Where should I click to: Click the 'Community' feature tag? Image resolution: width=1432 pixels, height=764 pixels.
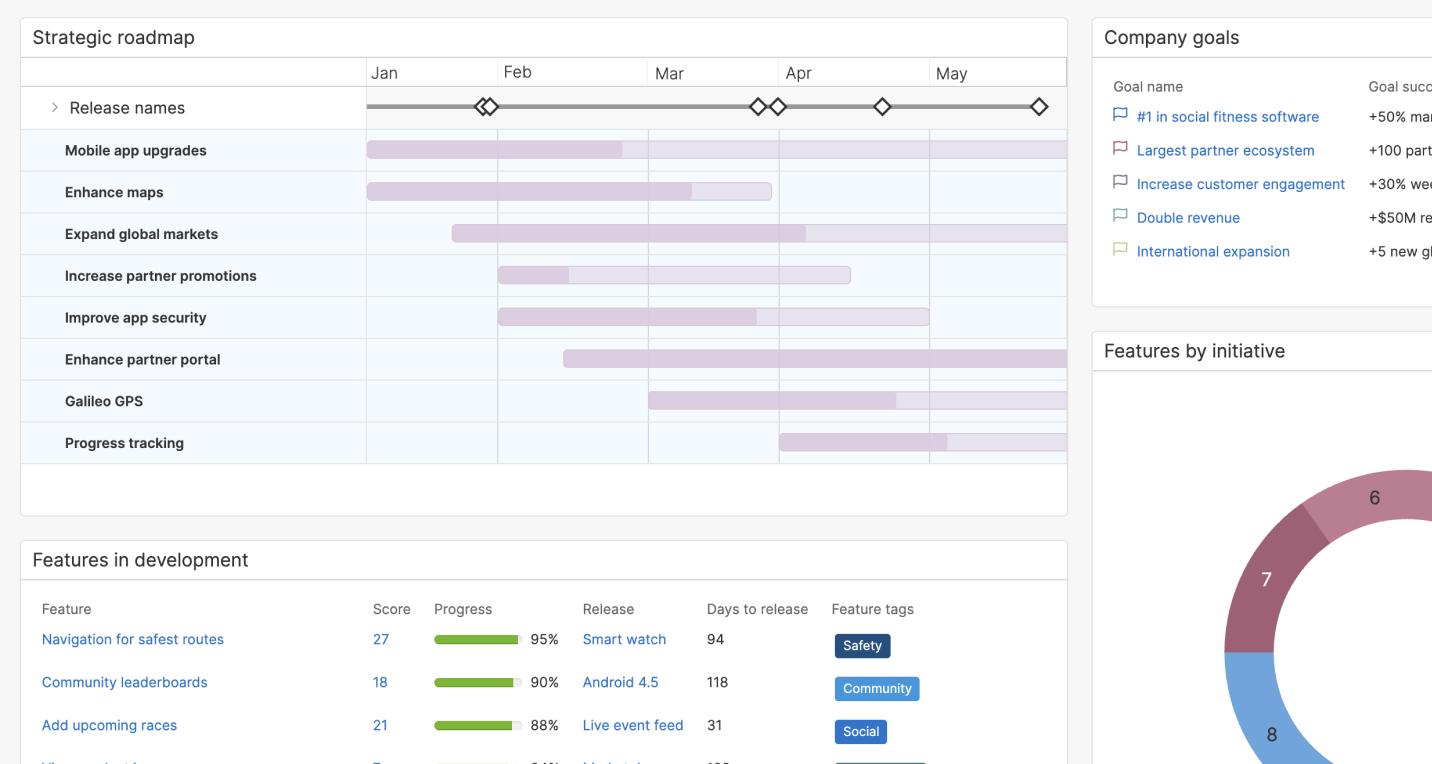tap(876, 688)
